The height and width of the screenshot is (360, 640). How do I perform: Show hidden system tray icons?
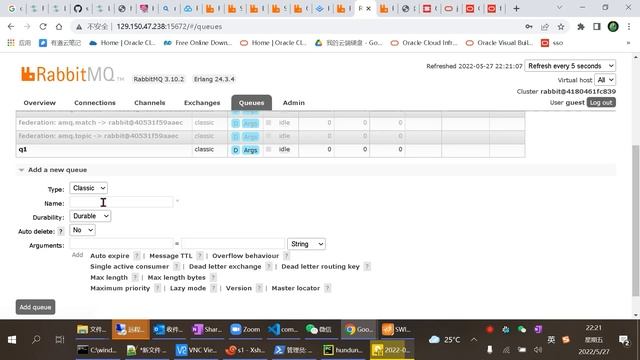(x=474, y=340)
